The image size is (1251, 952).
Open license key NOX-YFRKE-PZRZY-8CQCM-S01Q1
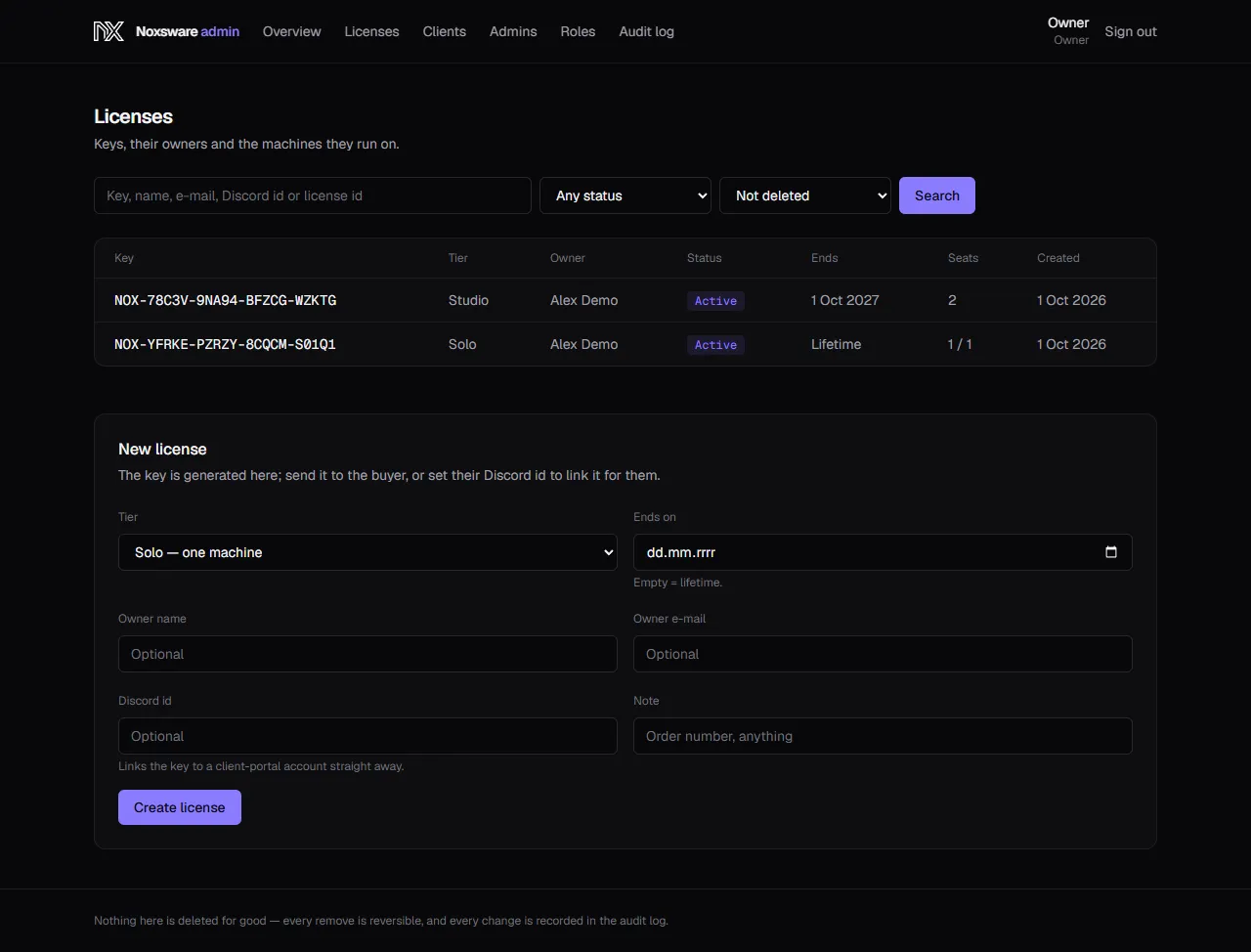(225, 344)
